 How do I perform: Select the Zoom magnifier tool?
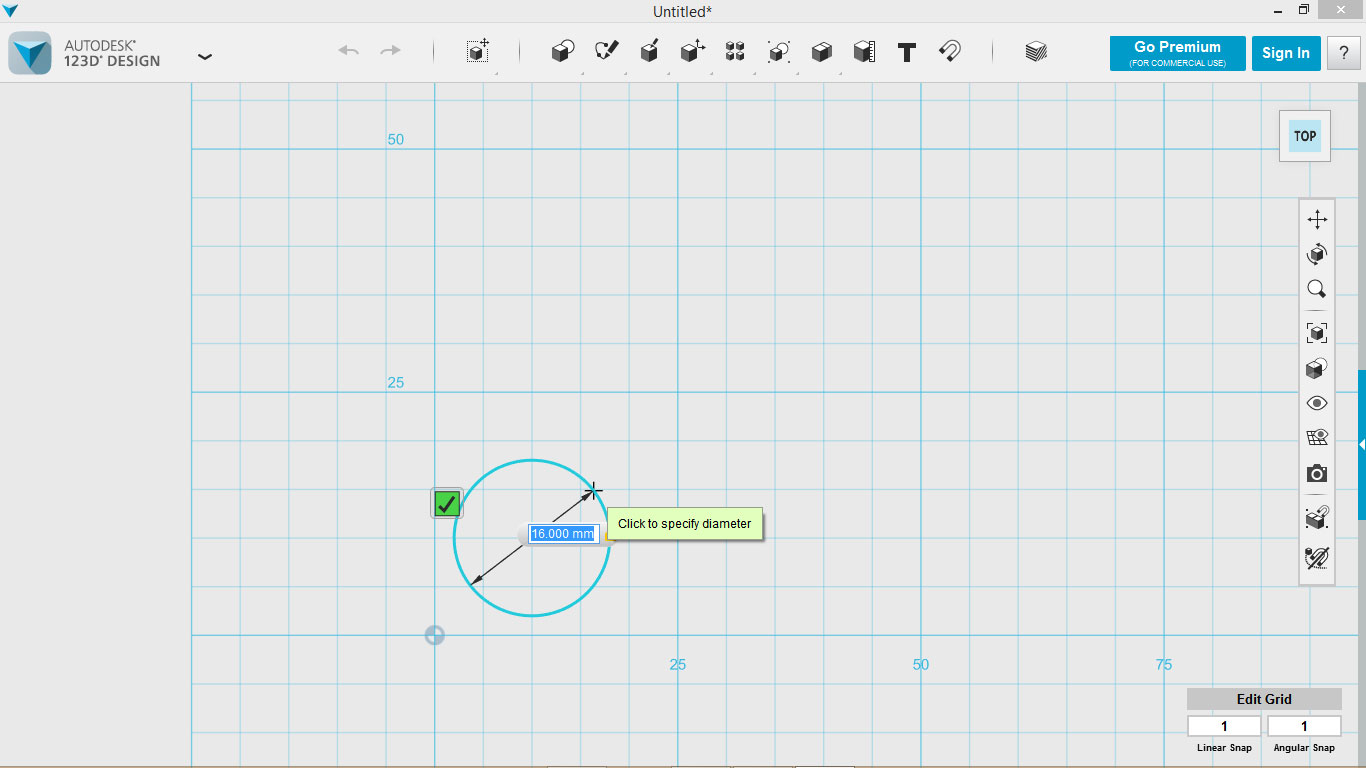point(1317,288)
